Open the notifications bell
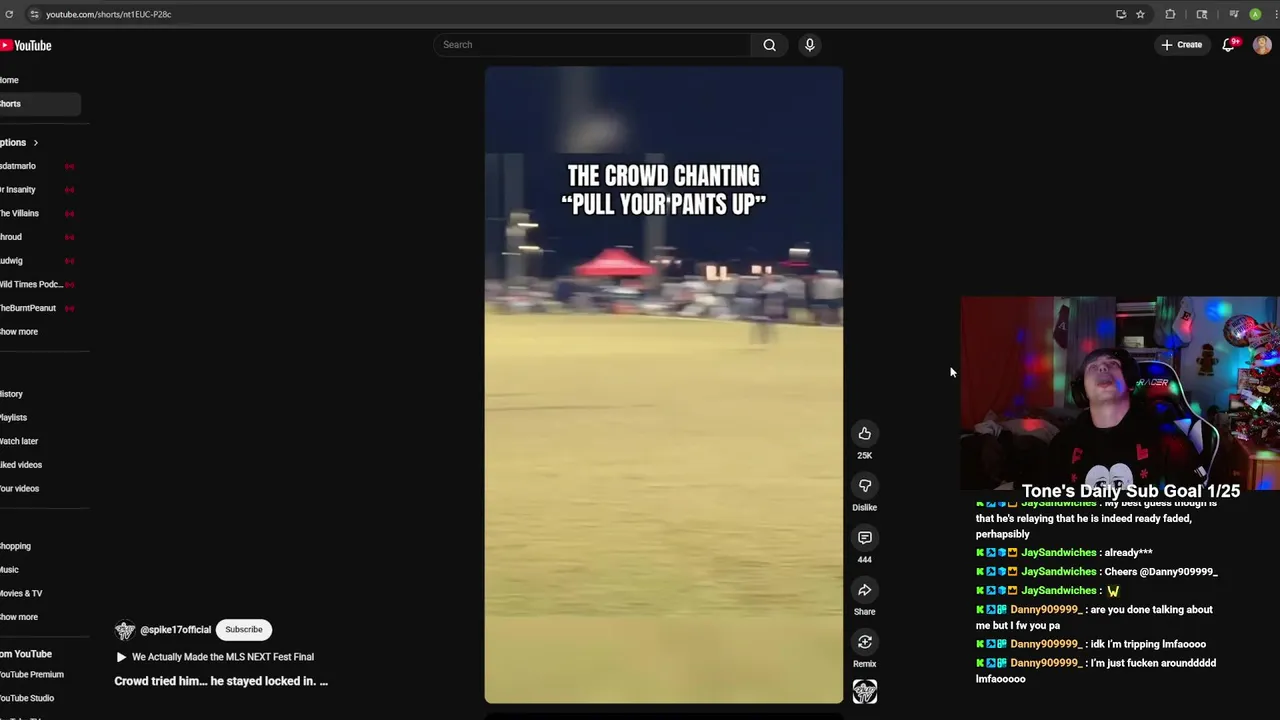The image size is (1280, 720). pos(1229,45)
